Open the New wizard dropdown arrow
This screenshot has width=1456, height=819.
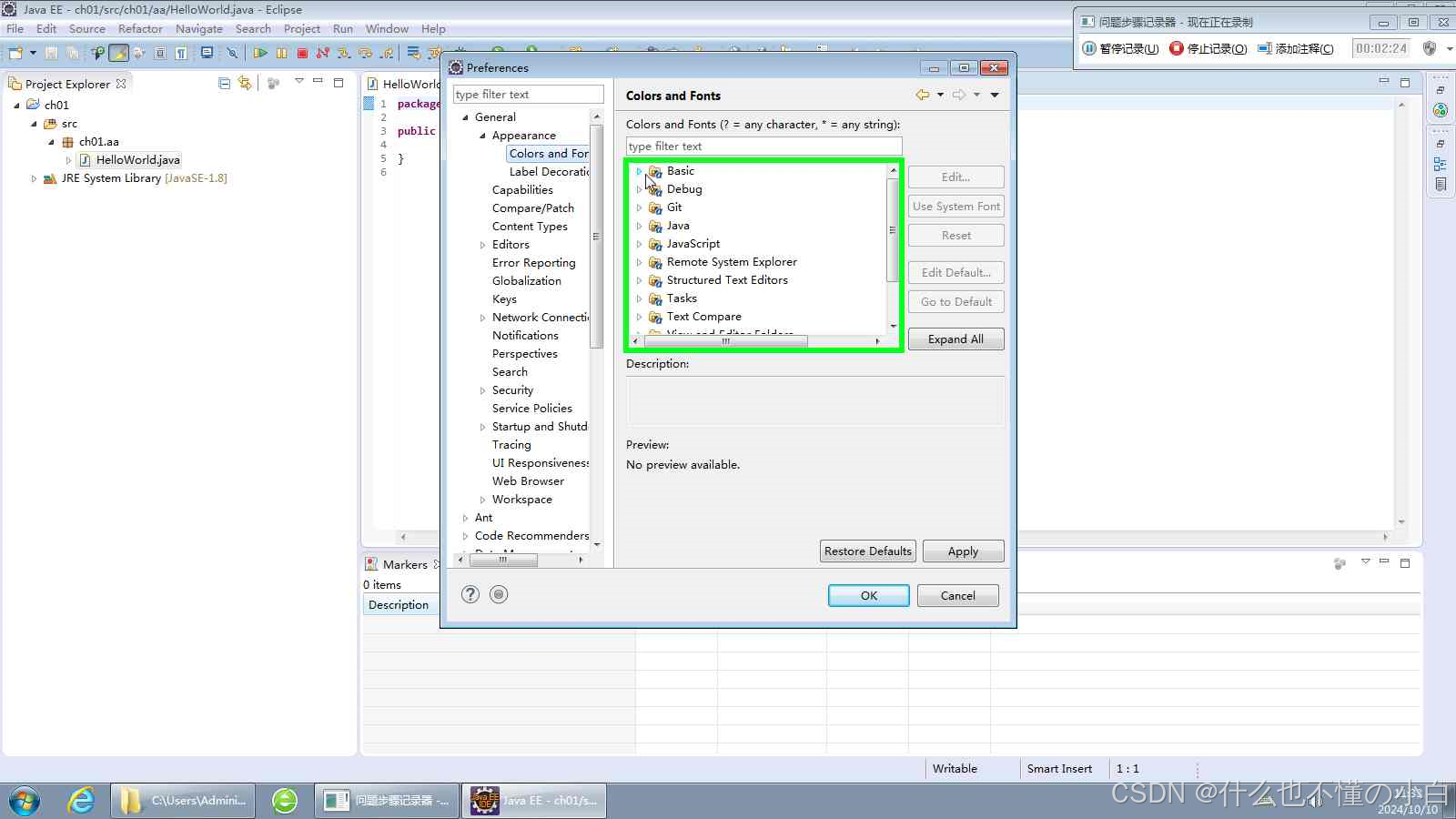pos(33,53)
